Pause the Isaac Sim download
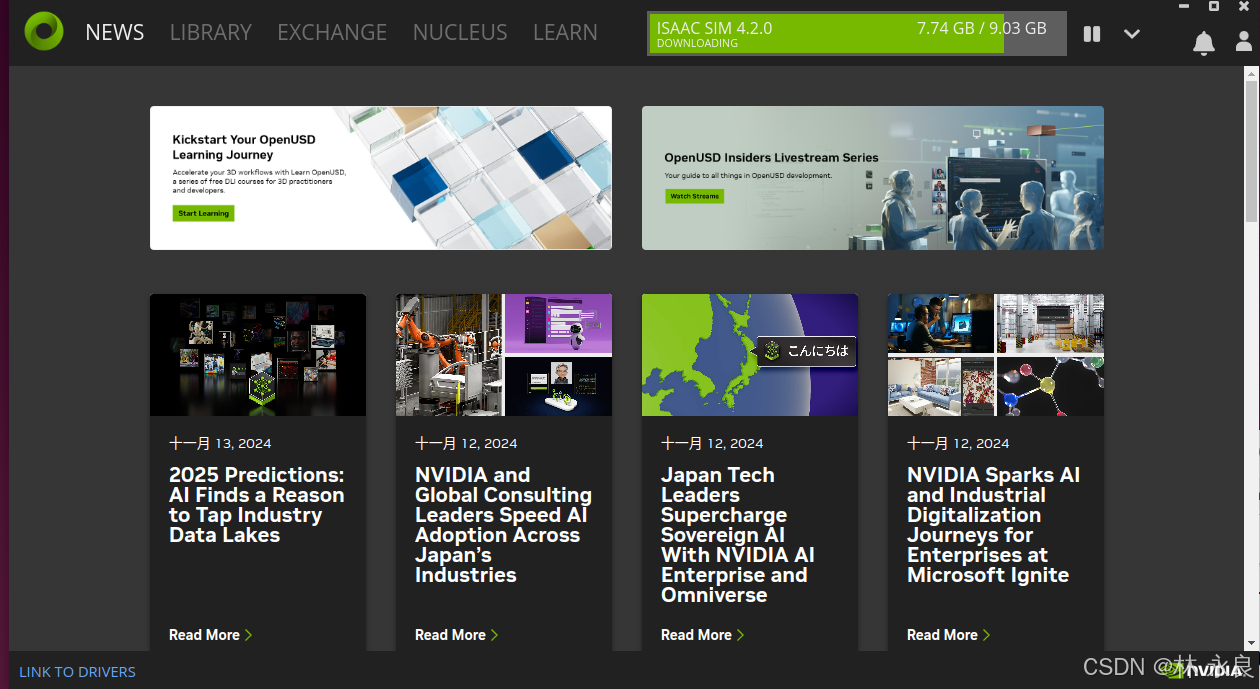The height and width of the screenshot is (689, 1260). tap(1092, 34)
